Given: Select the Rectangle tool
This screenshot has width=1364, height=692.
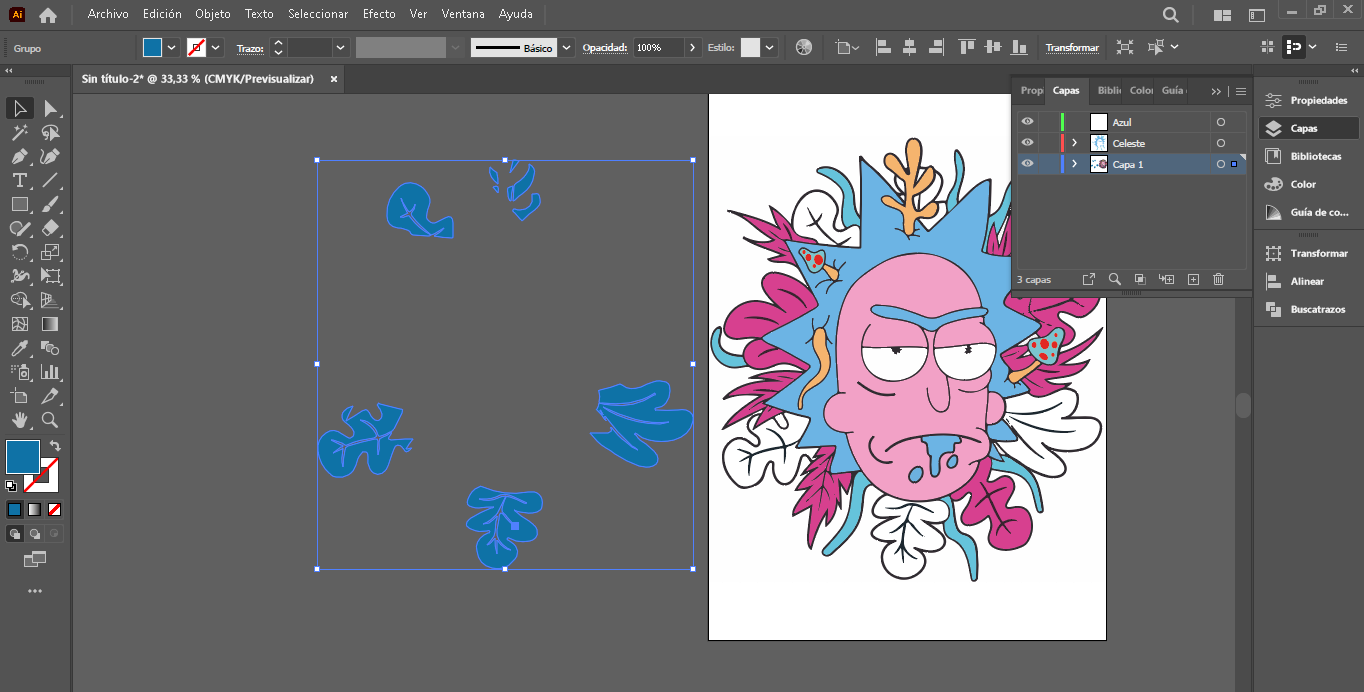Looking at the screenshot, I should 20,204.
